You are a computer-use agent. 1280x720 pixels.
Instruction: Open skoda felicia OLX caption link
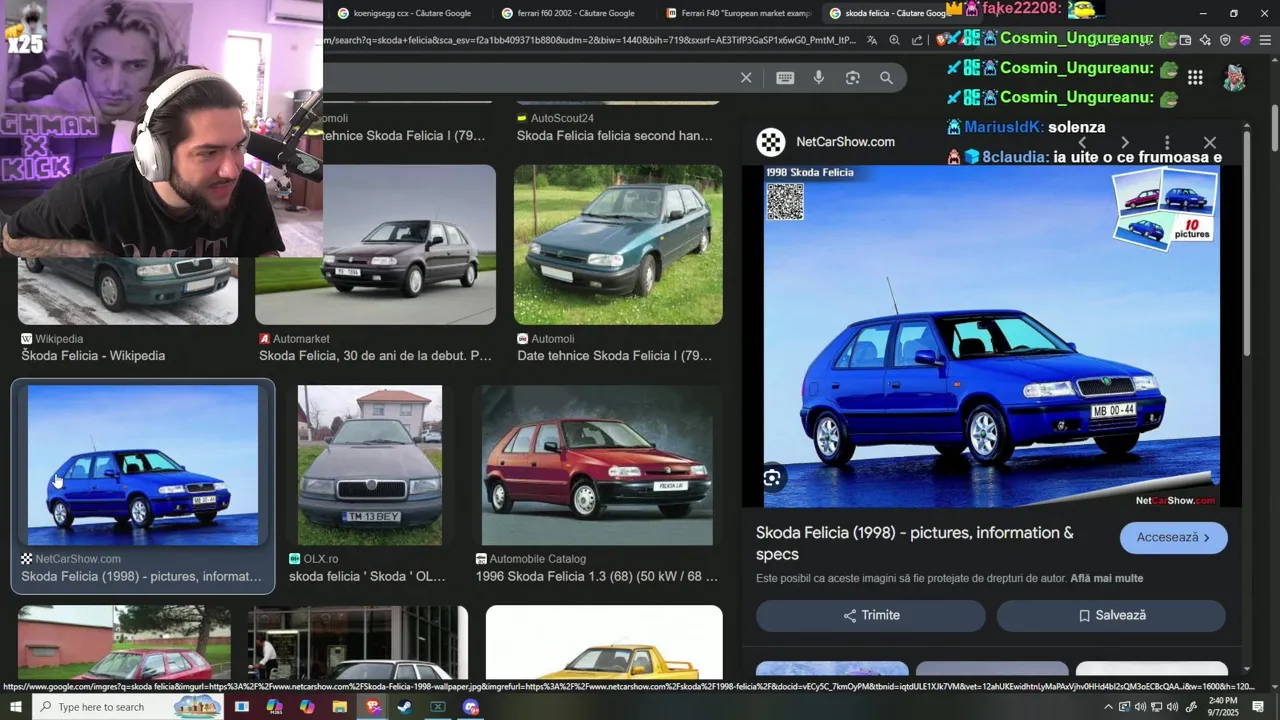click(367, 577)
